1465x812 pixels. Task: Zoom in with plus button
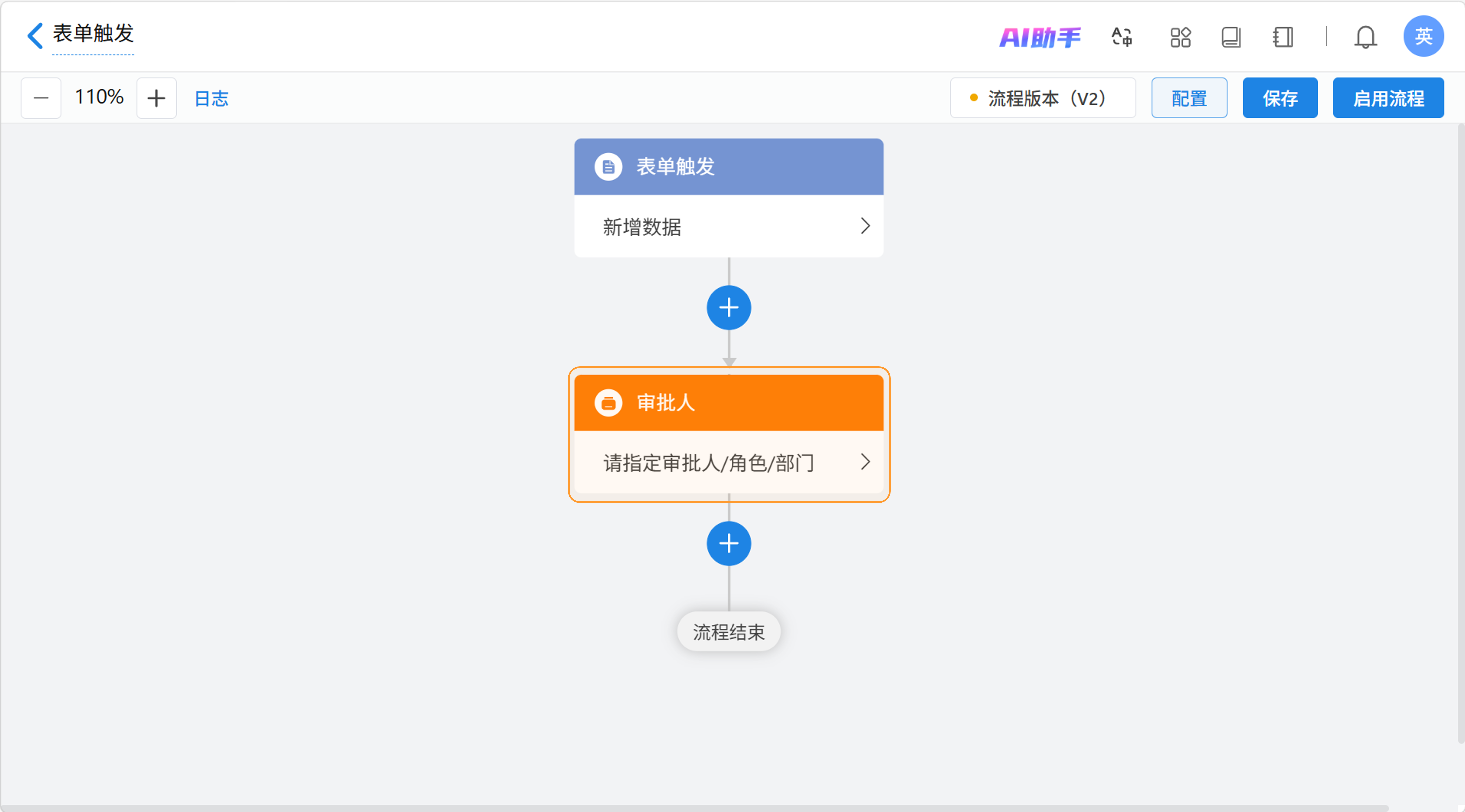point(156,98)
